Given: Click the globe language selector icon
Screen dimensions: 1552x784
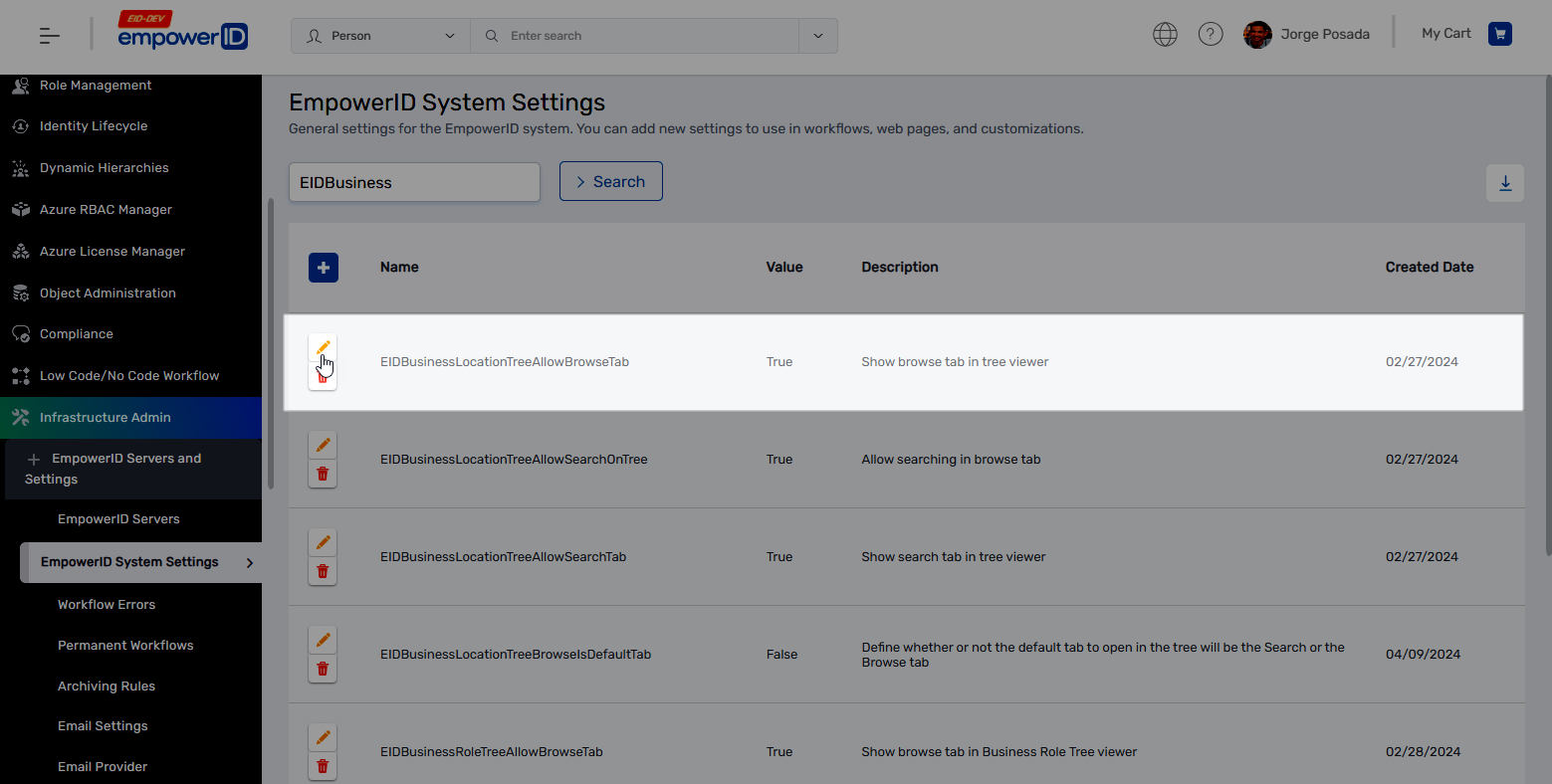Looking at the screenshot, I should pyautogui.click(x=1165, y=33).
